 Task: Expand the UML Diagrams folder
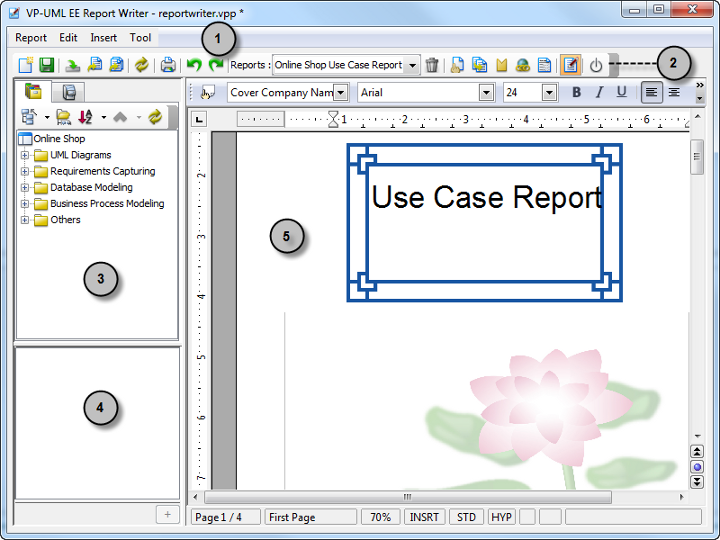tap(25, 155)
